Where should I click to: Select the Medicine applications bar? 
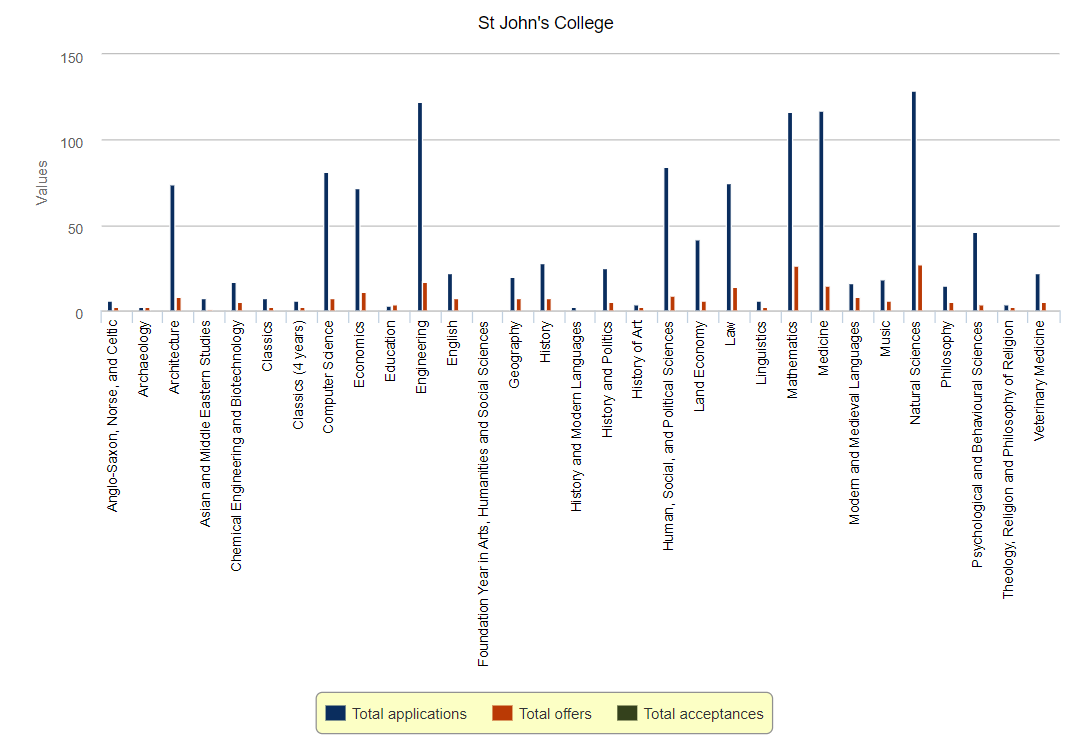(x=821, y=212)
